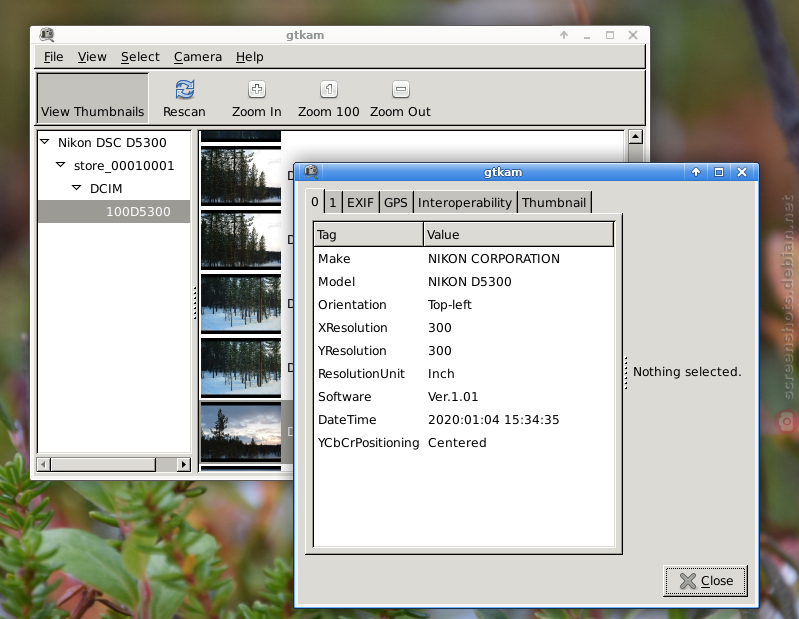The width and height of the screenshot is (799, 619).
Task: Click the Close button in the dialog
Action: [x=705, y=580]
